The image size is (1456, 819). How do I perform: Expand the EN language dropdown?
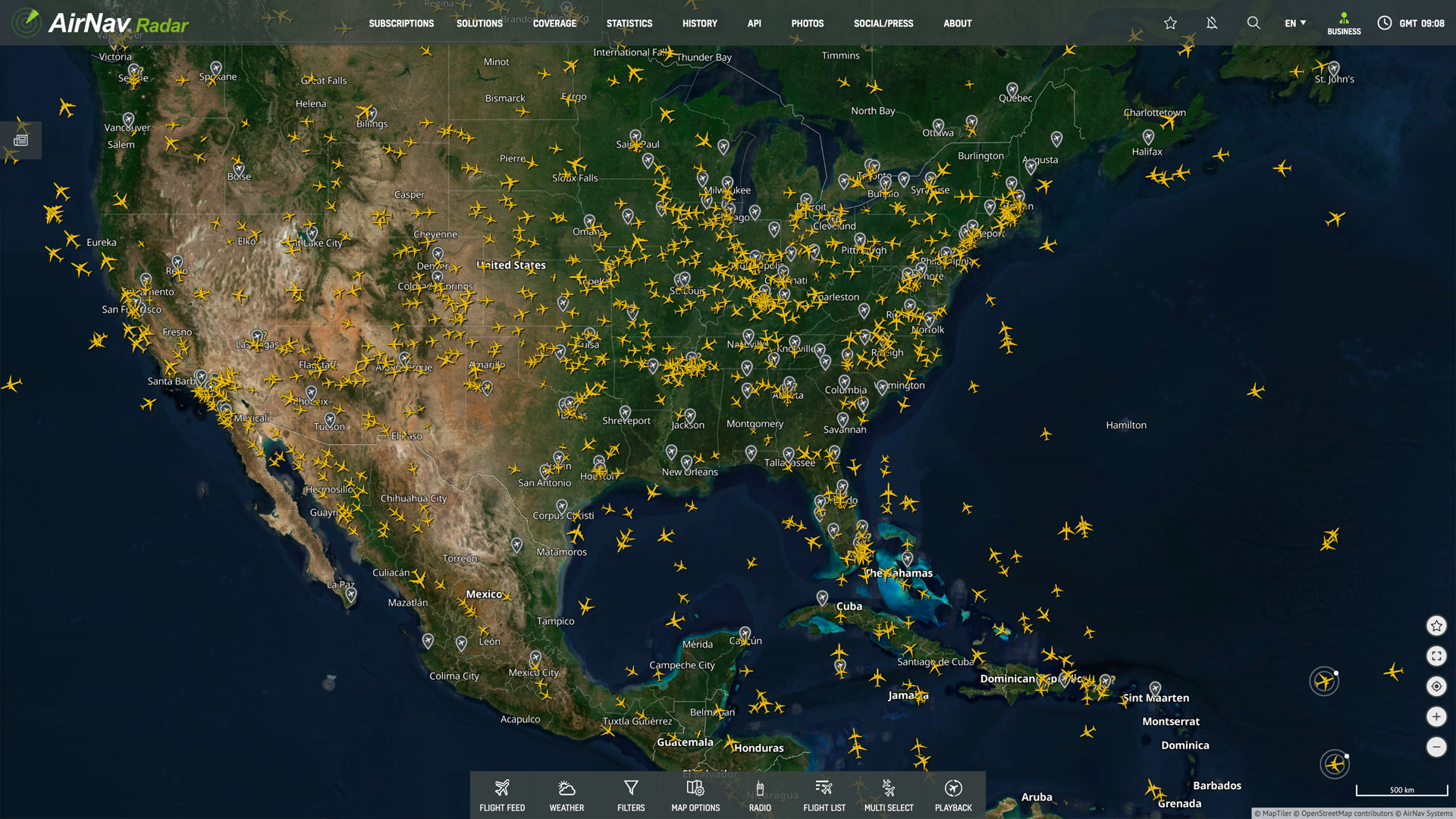(x=1295, y=23)
